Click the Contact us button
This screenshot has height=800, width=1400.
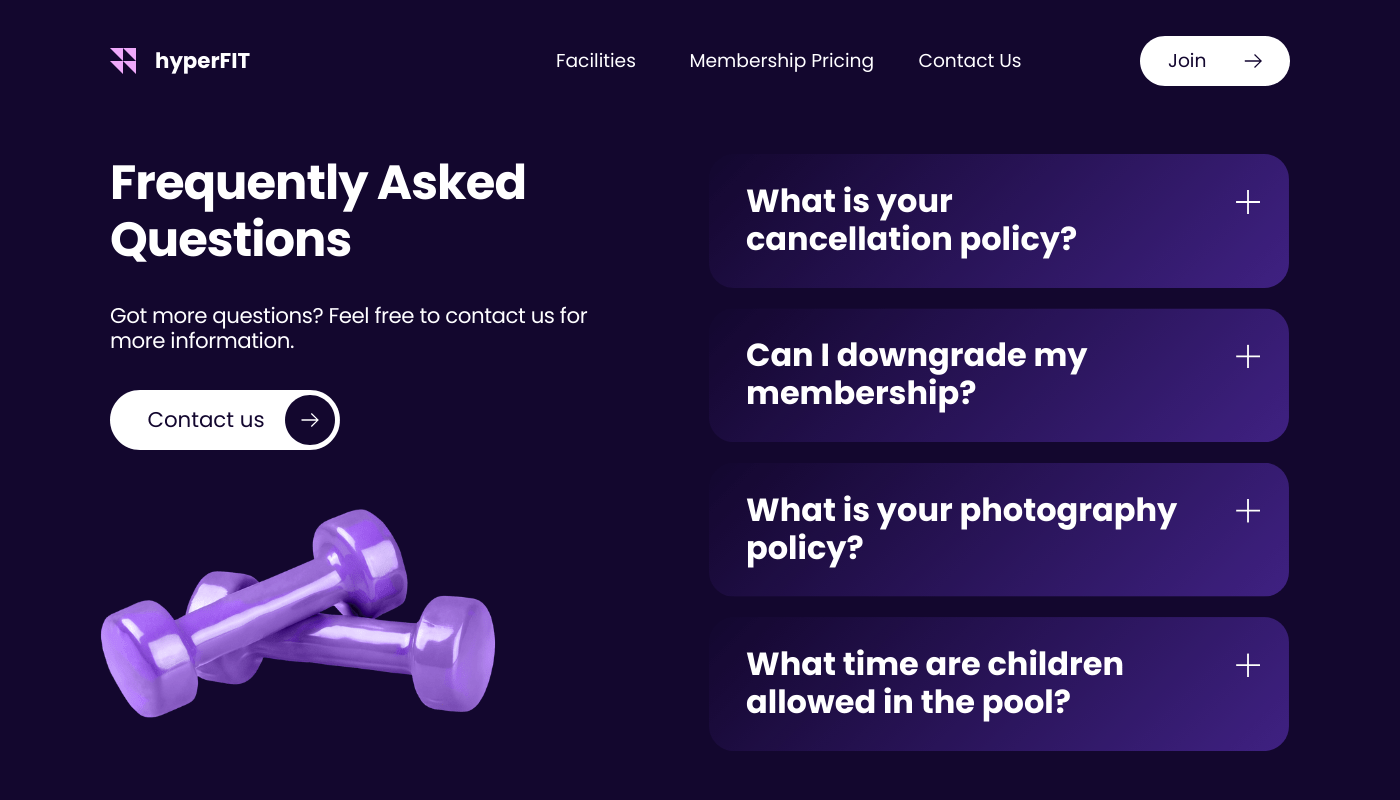point(205,420)
